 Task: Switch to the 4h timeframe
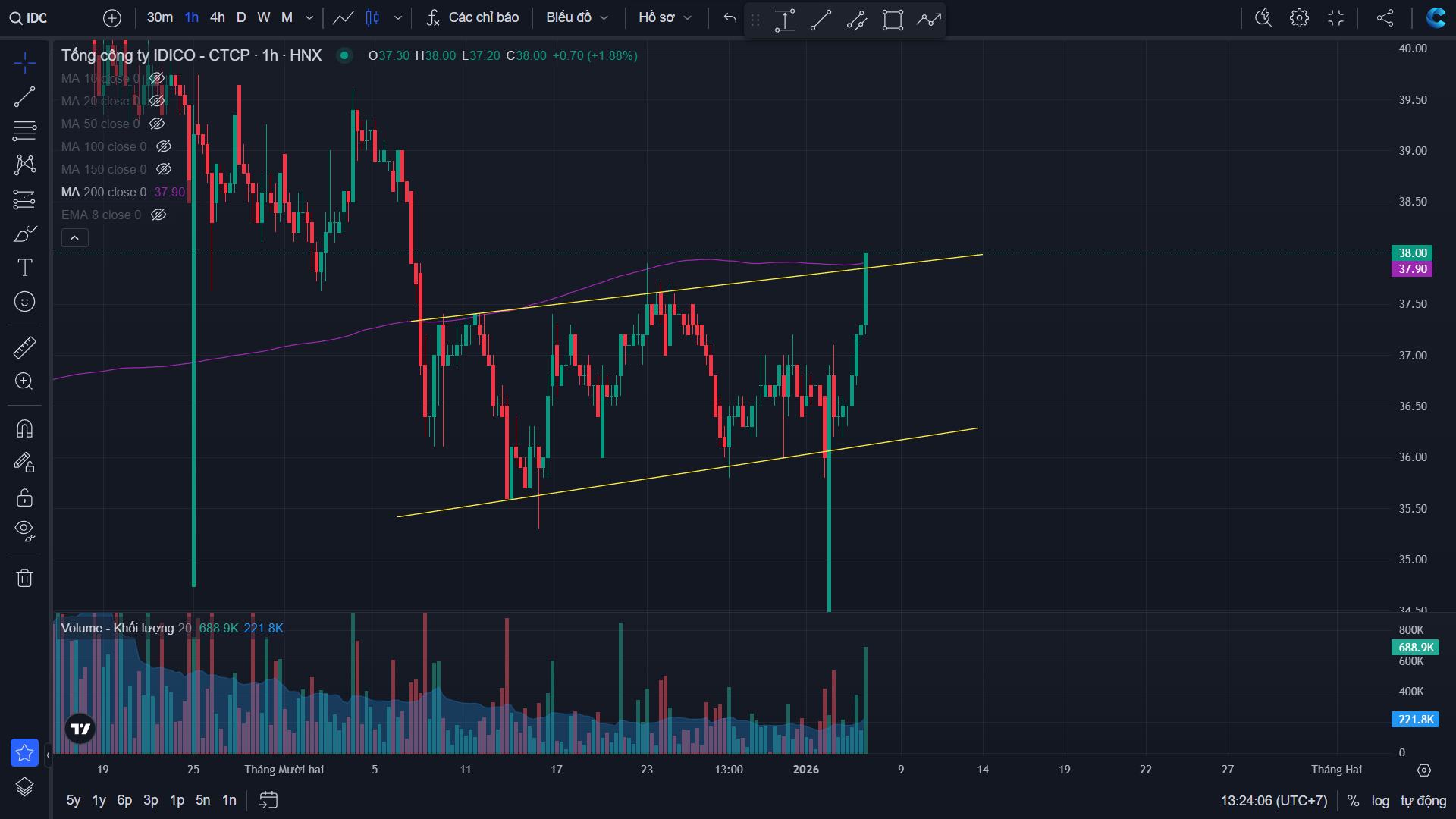click(x=217, y=17)
